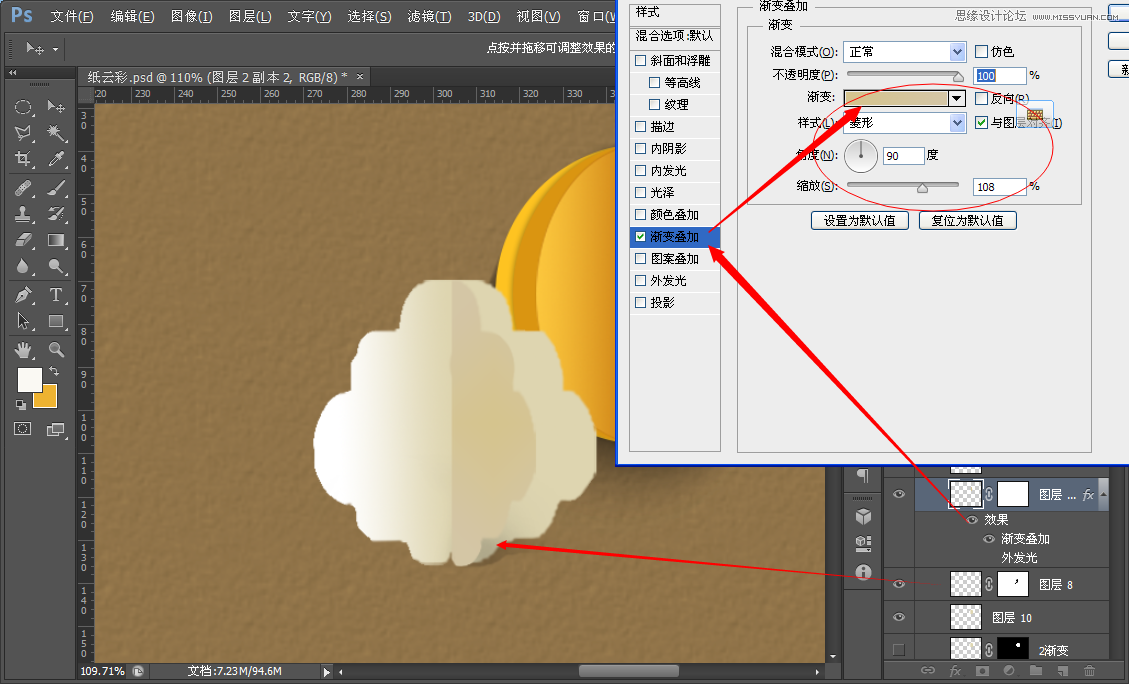Select the Brush tool
Image resolution: width=1129 pixels, height=684 pixels.
pyautogui.click(x=56, y=188)
